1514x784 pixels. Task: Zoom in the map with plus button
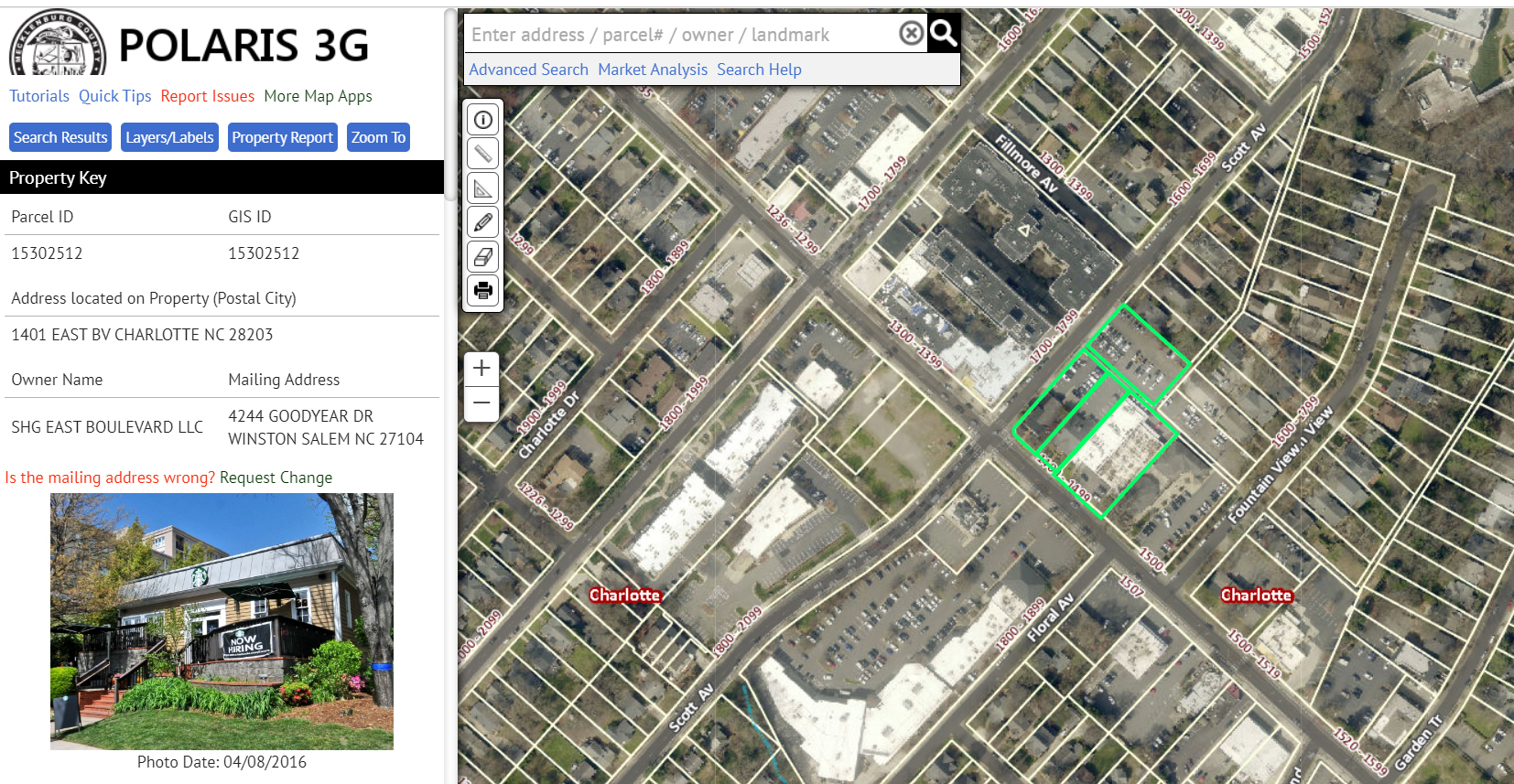pyautogui.click(x=481, y=369)
